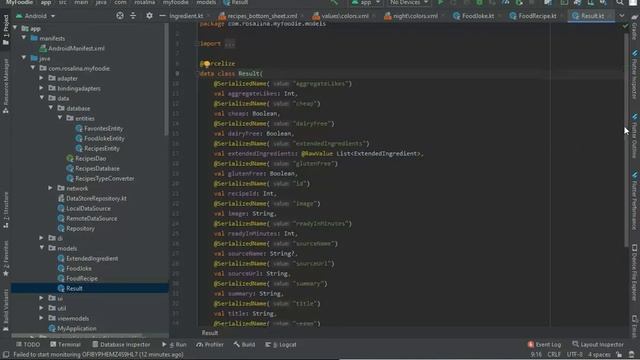The image size is (640, 360).
Task: Open the Gradle tool window
Action: point(635,28)
